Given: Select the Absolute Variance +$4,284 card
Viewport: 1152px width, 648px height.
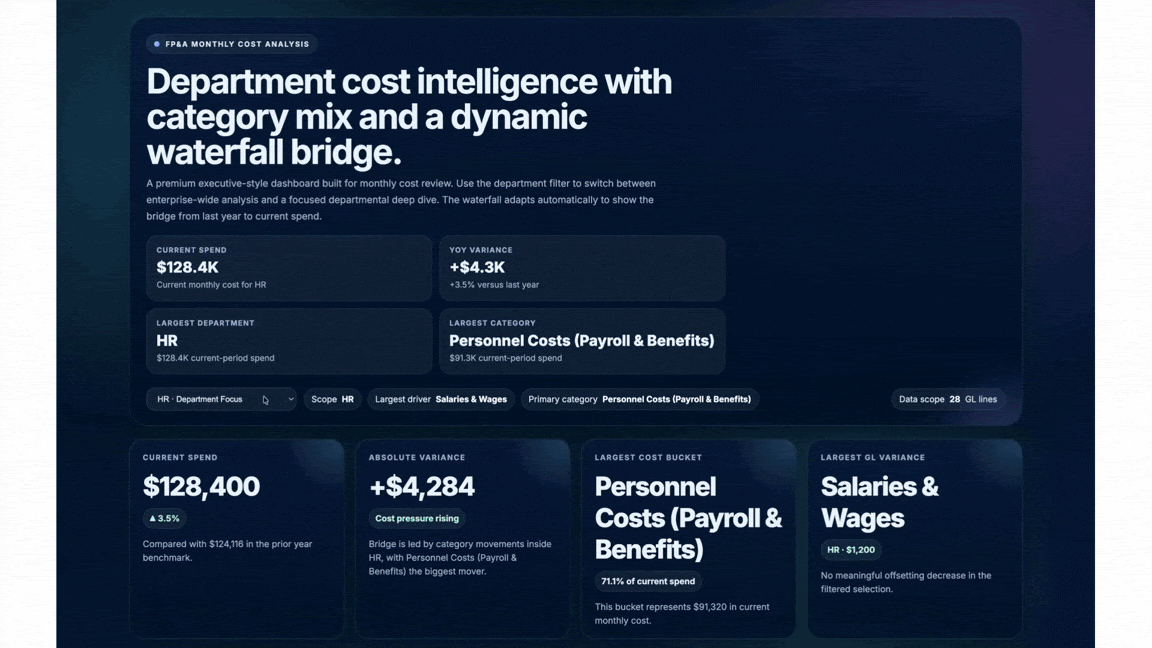Looking at the screenshot, I should click(x=462, y=600).
